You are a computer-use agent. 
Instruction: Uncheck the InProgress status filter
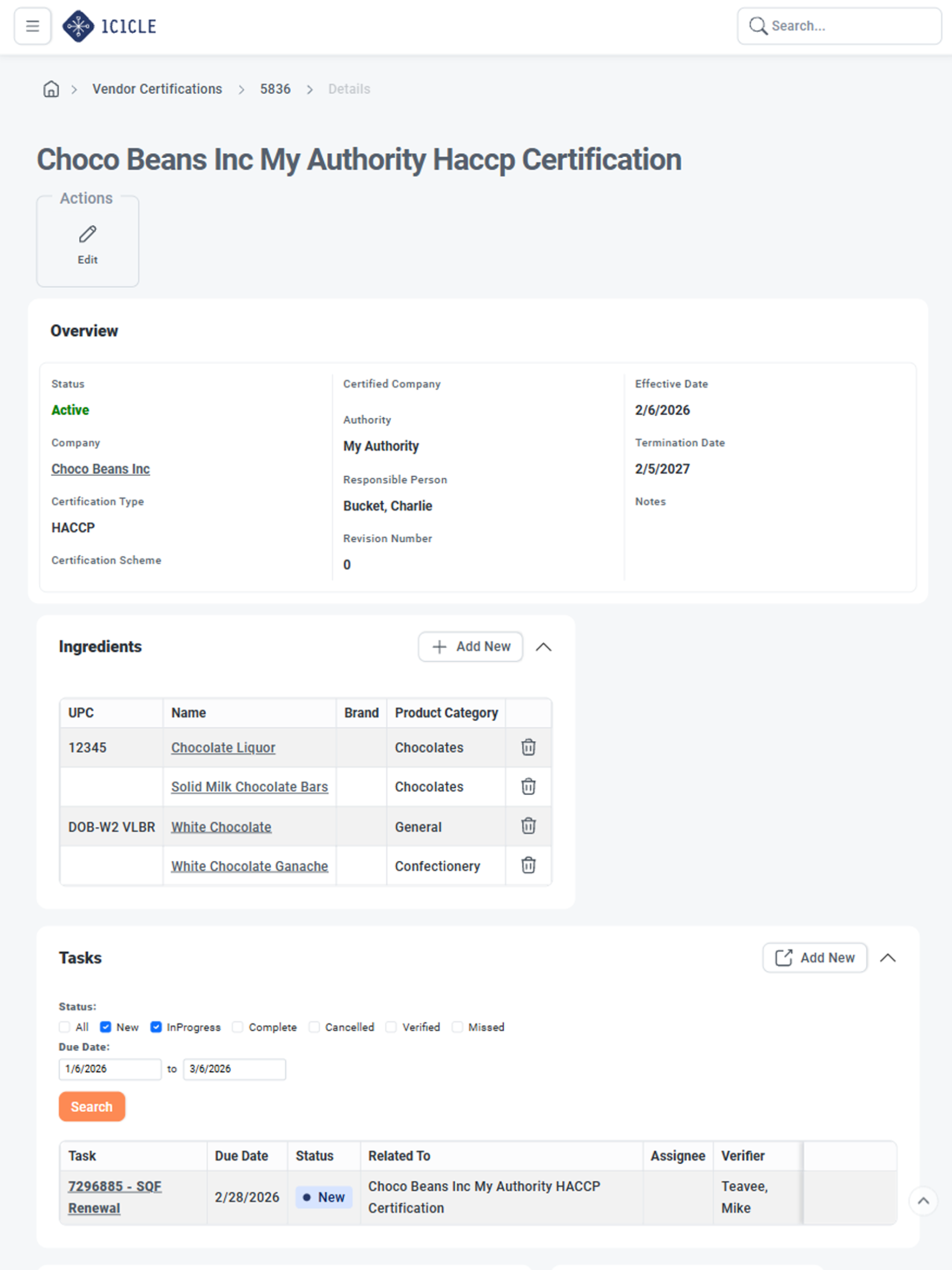coord(156,1026)
